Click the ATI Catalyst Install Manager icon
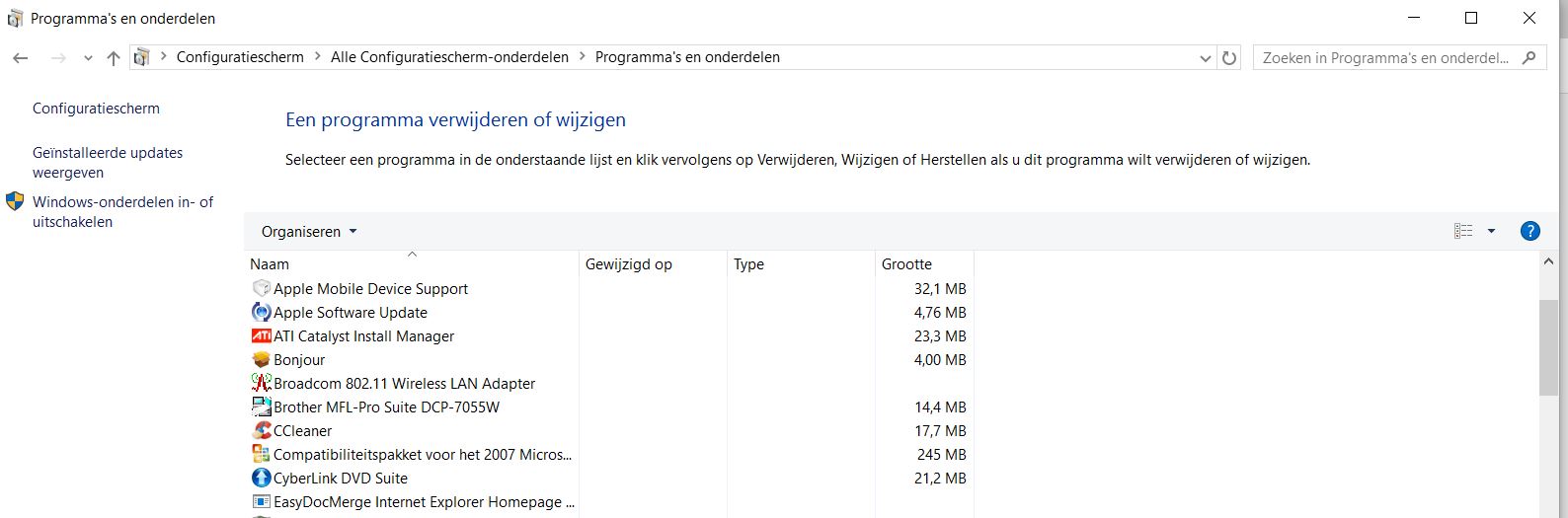 pos(262,335)
